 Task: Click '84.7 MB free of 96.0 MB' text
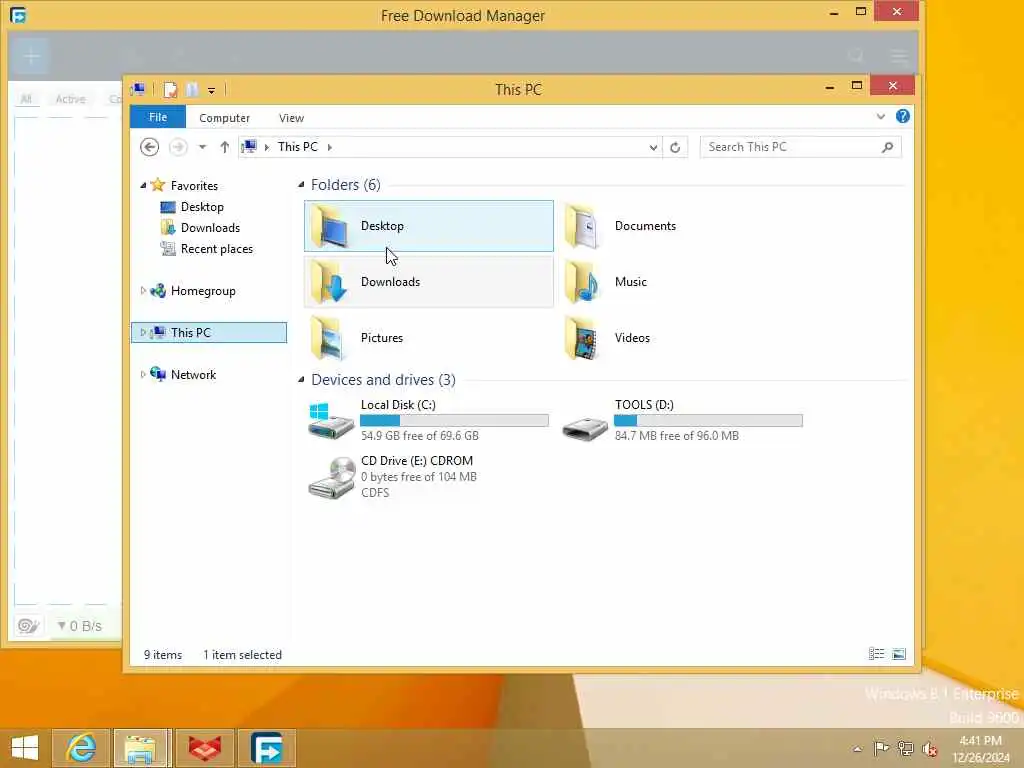click(x=677, y=436)
